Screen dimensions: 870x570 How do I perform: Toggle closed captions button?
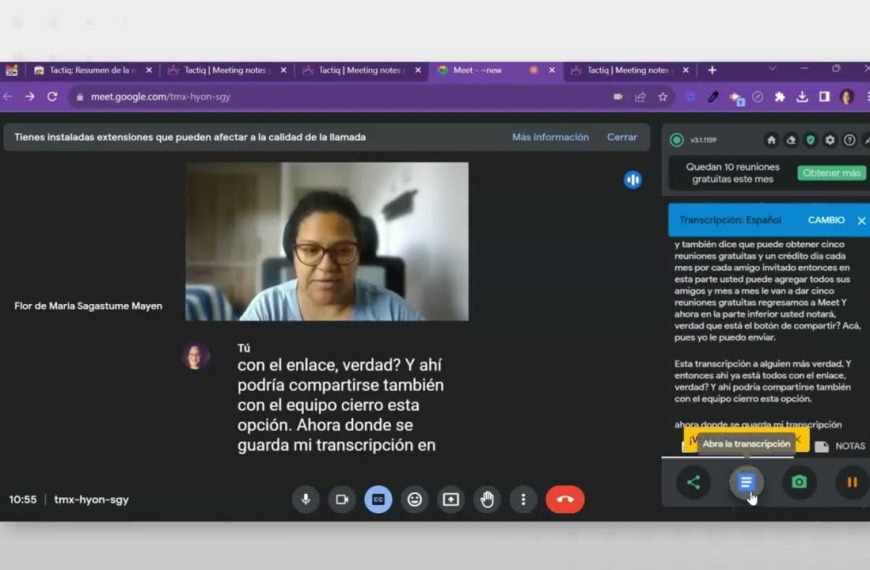coord(378,500)
